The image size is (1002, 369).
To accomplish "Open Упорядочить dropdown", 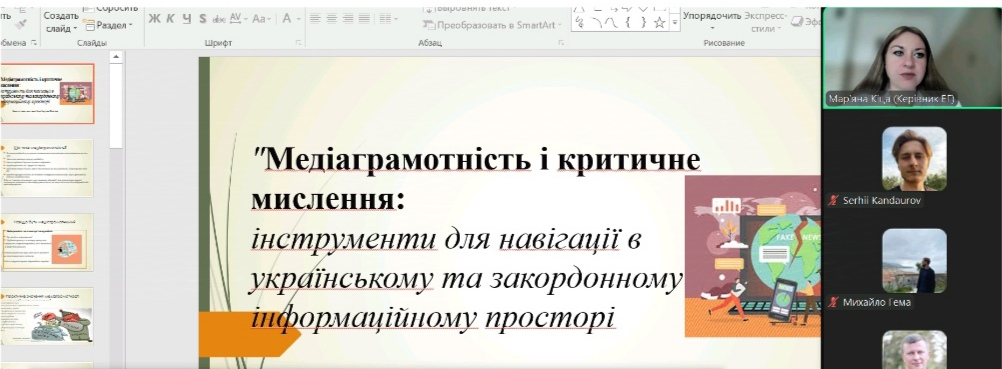I will pos(712,20).
